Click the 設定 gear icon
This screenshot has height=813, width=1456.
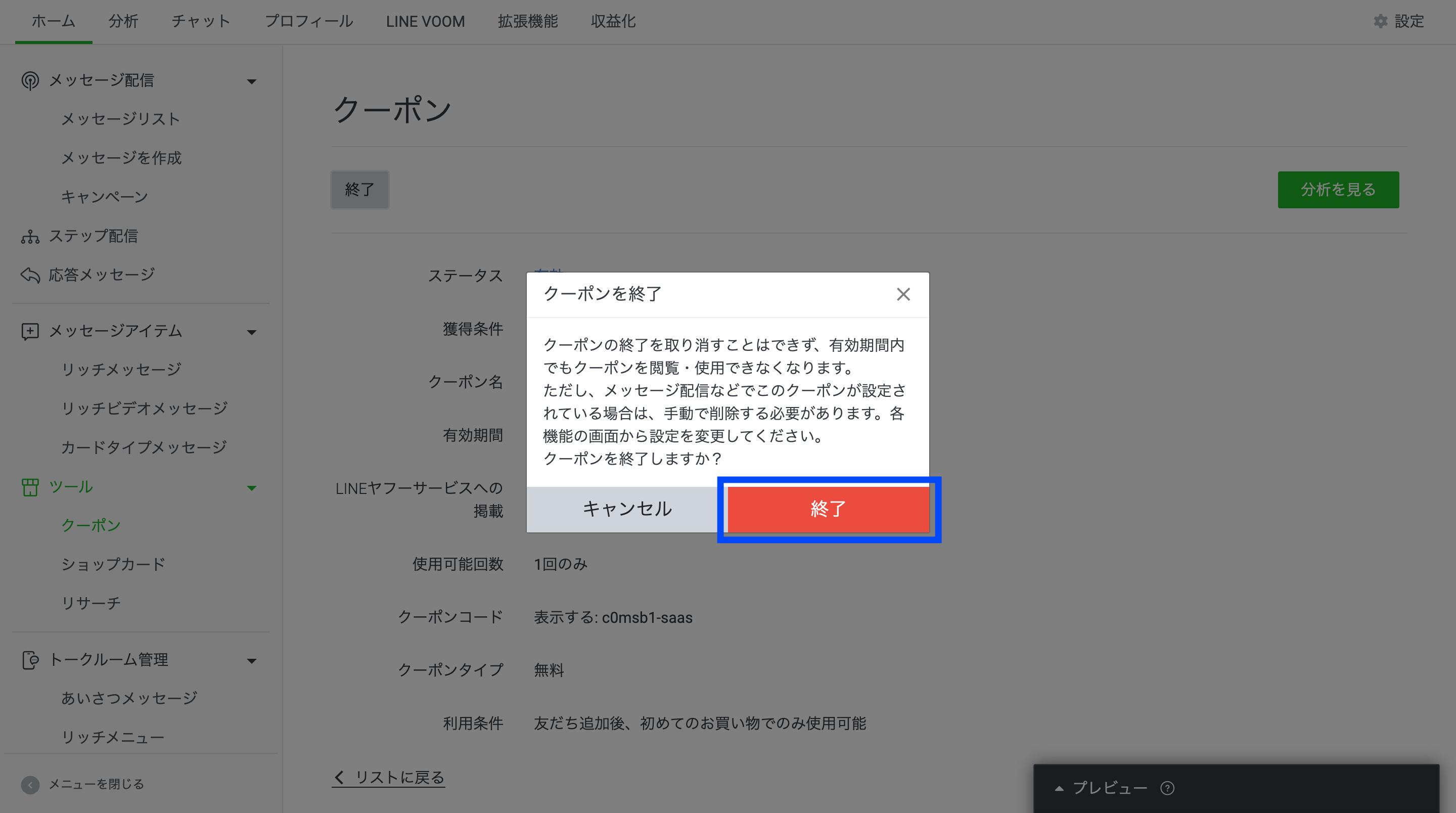coord(1380,21)
